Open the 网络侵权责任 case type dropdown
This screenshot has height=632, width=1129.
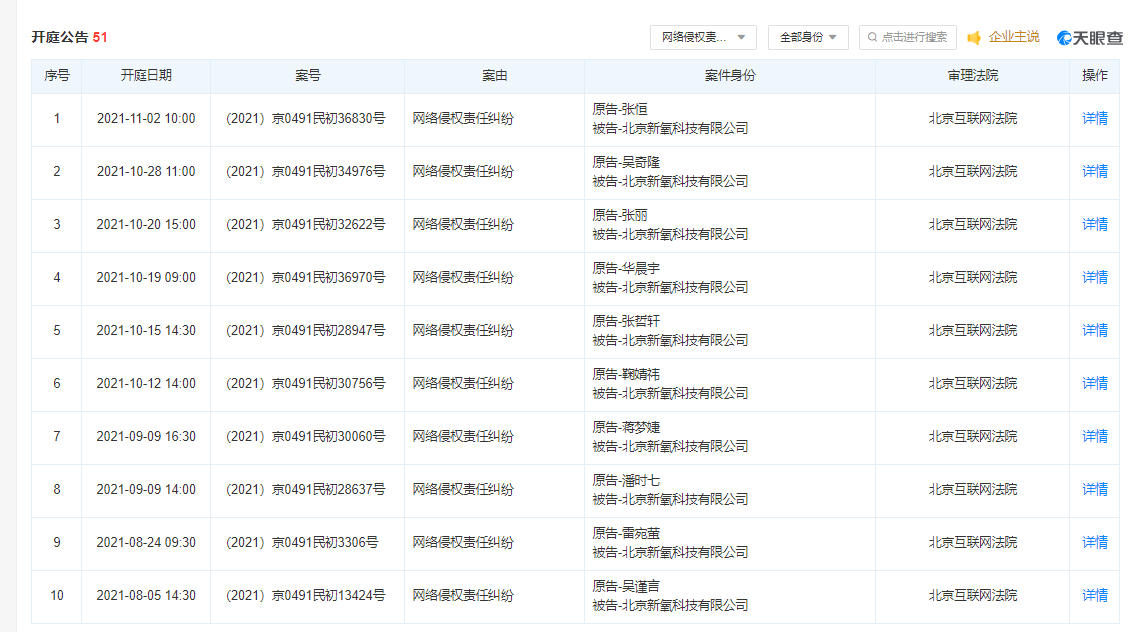(x=703, y=37)
